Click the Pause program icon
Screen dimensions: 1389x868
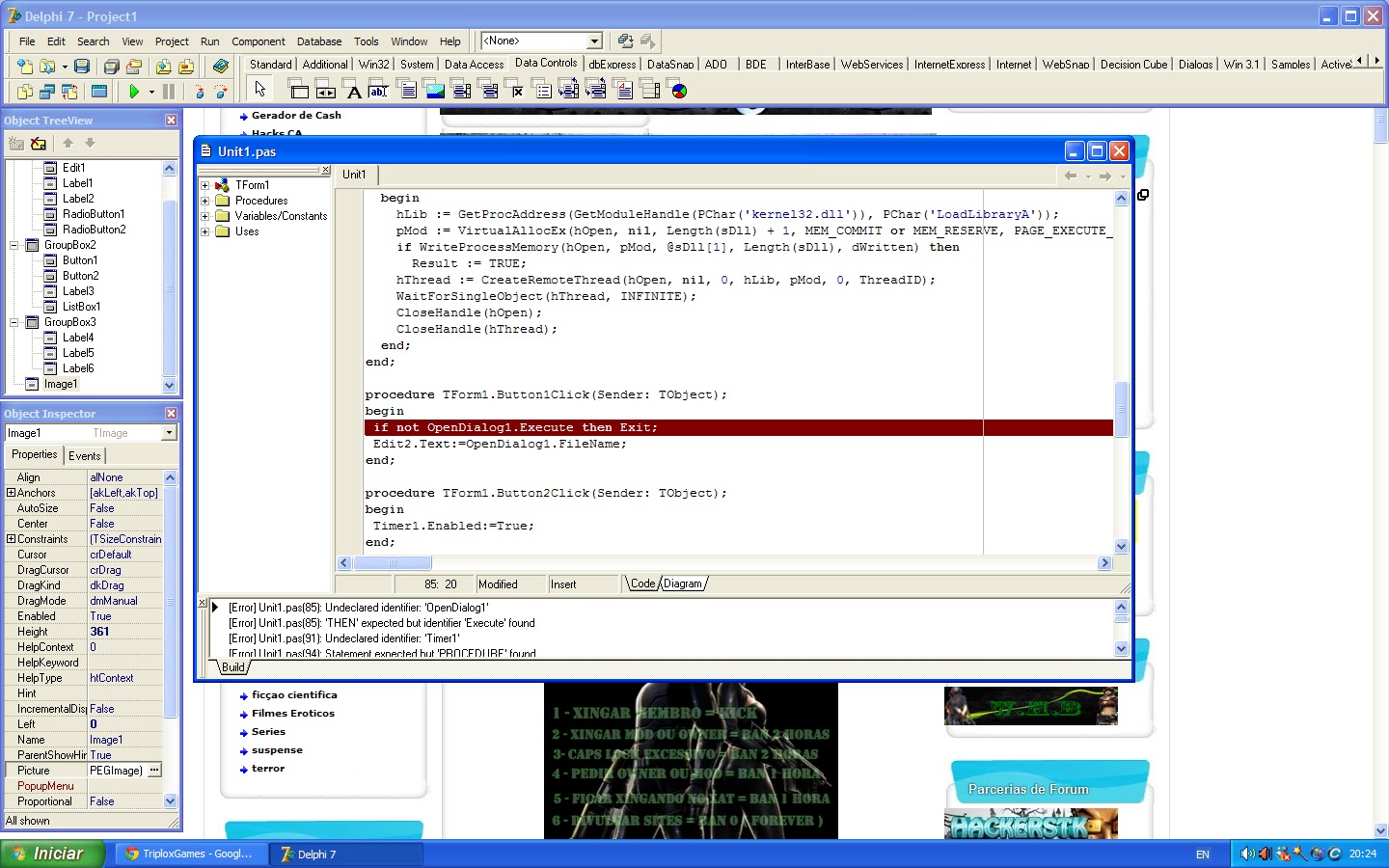[169, 92]
